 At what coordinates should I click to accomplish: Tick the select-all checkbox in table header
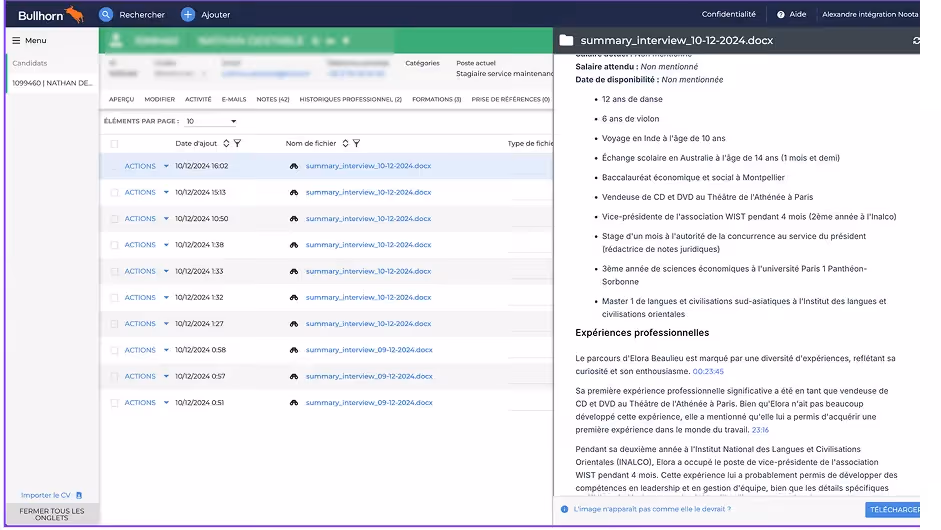115,144
